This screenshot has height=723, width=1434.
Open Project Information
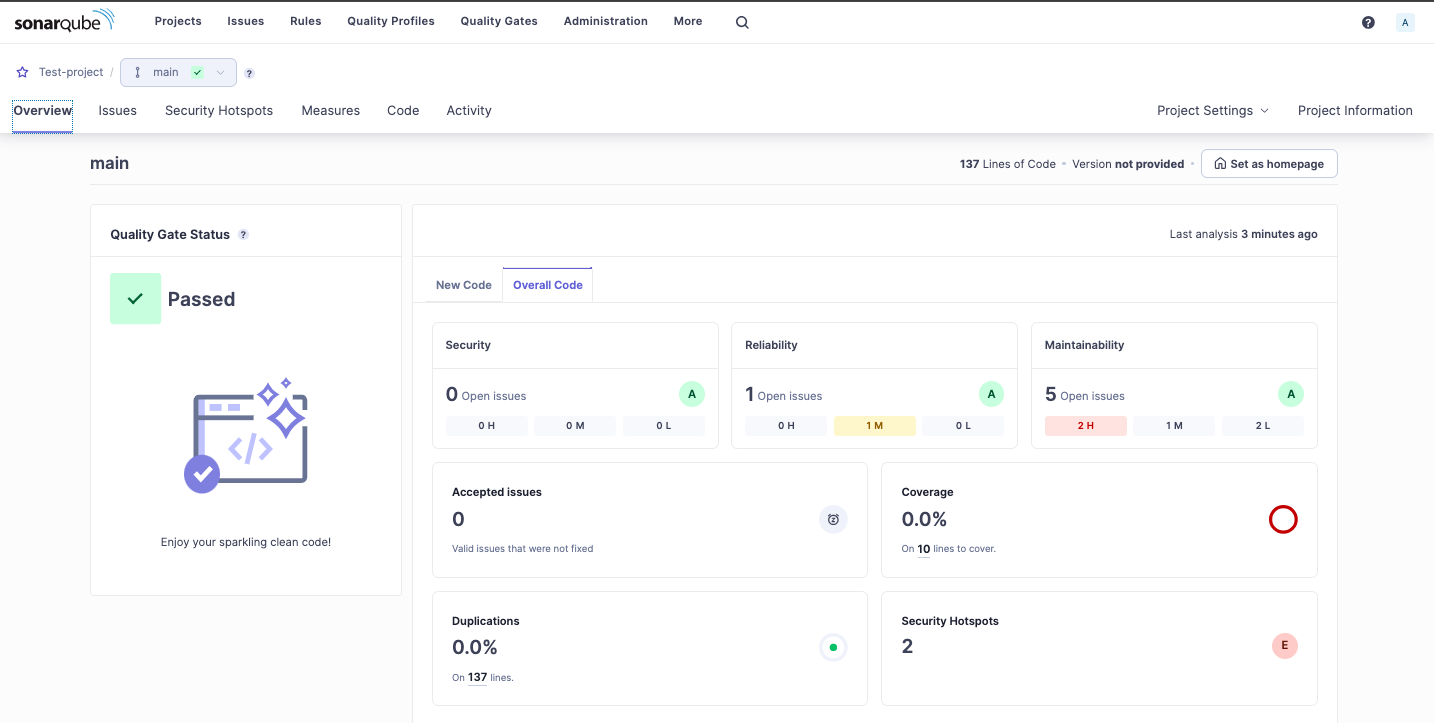(x=1355, y=110)
